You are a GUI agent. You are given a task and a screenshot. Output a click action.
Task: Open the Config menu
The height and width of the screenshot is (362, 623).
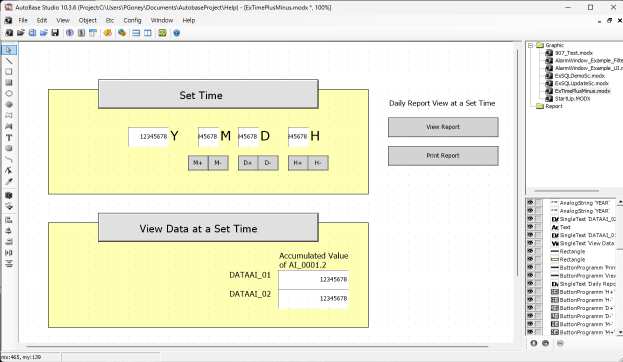pos(132,20)
